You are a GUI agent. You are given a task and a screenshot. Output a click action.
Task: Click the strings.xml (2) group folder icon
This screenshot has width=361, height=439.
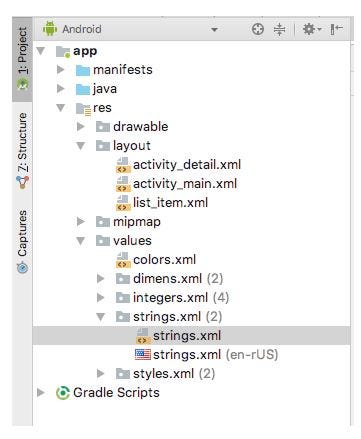[123, 317]
